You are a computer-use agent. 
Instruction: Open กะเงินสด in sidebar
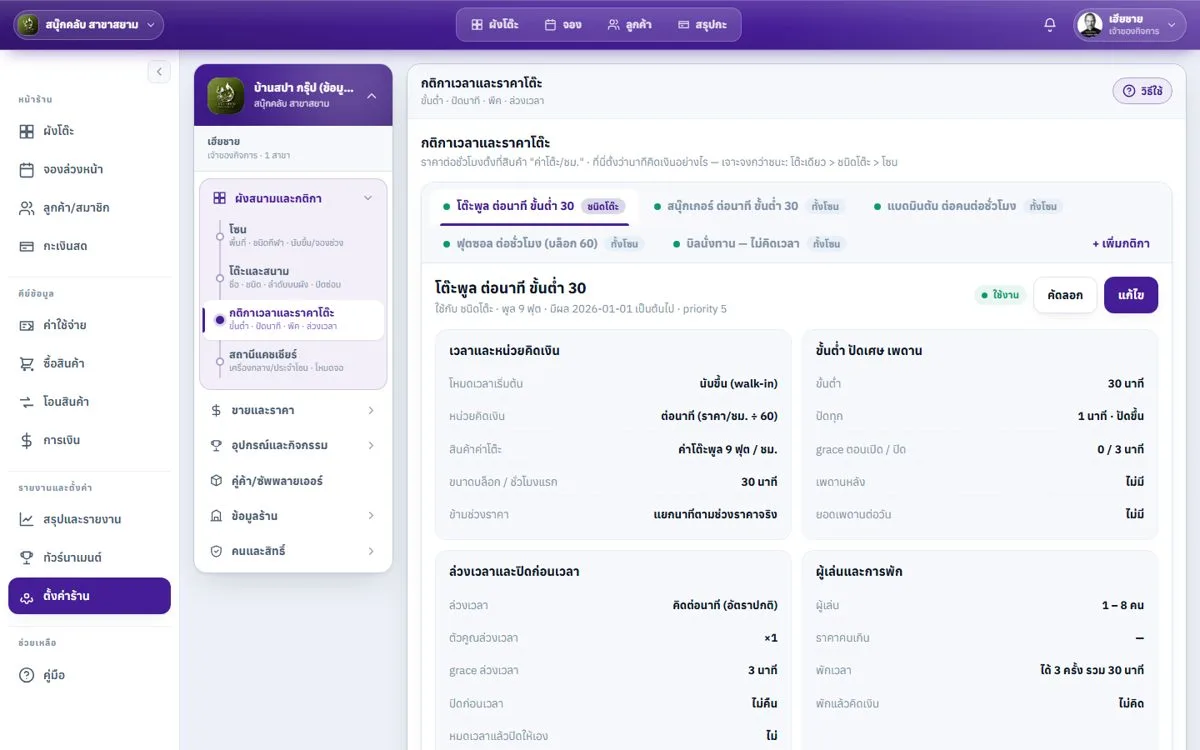[x=89, y=246]
